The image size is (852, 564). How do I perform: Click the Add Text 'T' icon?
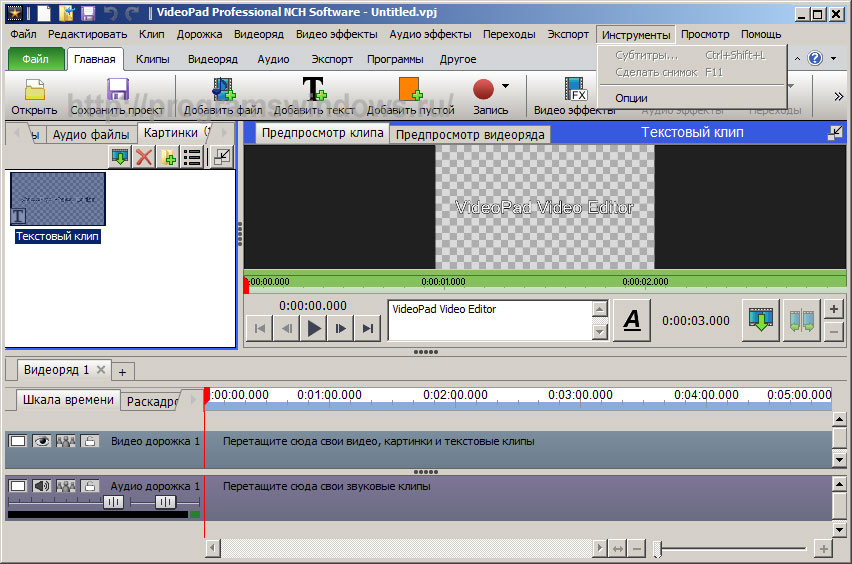click(313, 91)
